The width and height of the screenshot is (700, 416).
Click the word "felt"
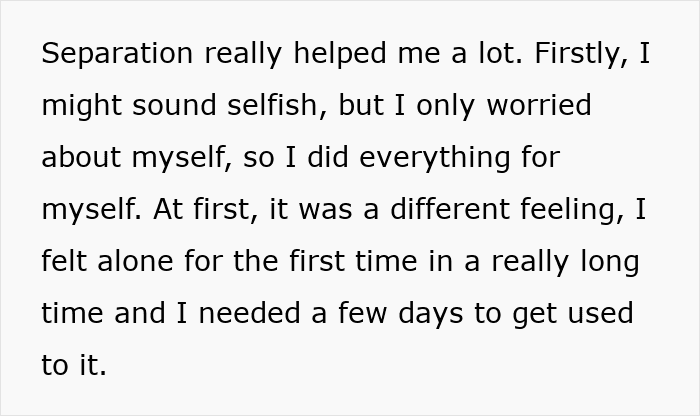64,261
